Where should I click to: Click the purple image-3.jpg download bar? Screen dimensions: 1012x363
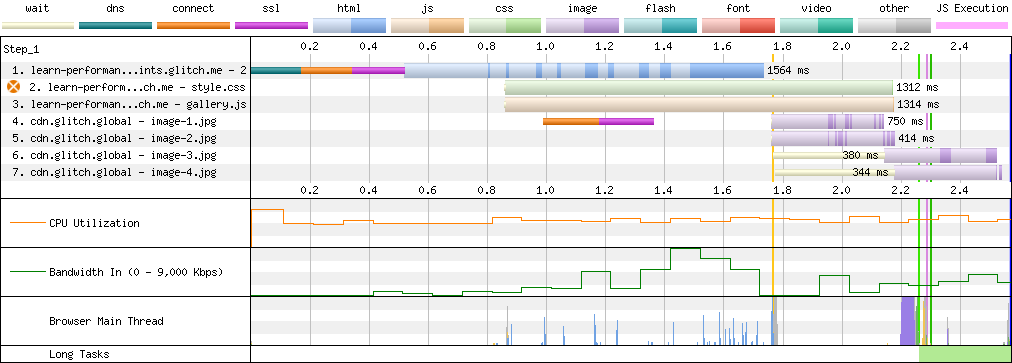point(940,156)
